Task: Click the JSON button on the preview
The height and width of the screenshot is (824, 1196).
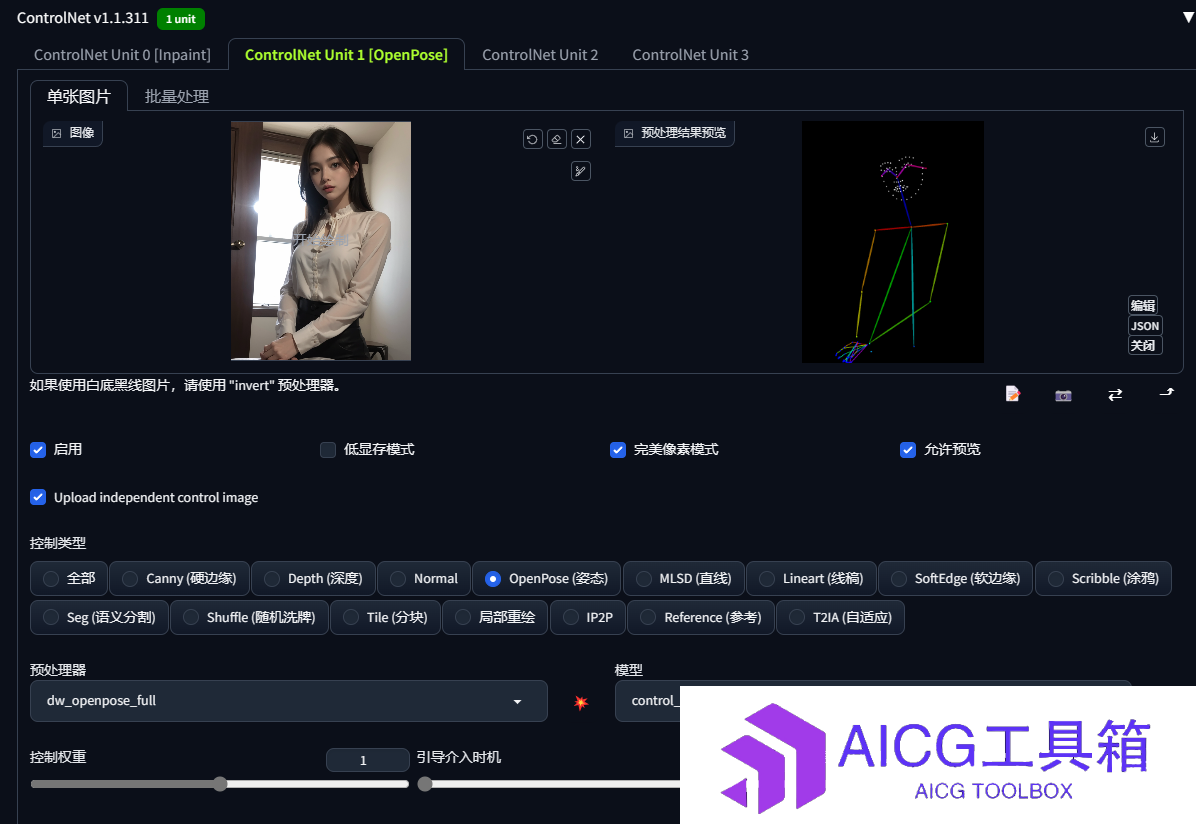Action: click(1145, 326)
